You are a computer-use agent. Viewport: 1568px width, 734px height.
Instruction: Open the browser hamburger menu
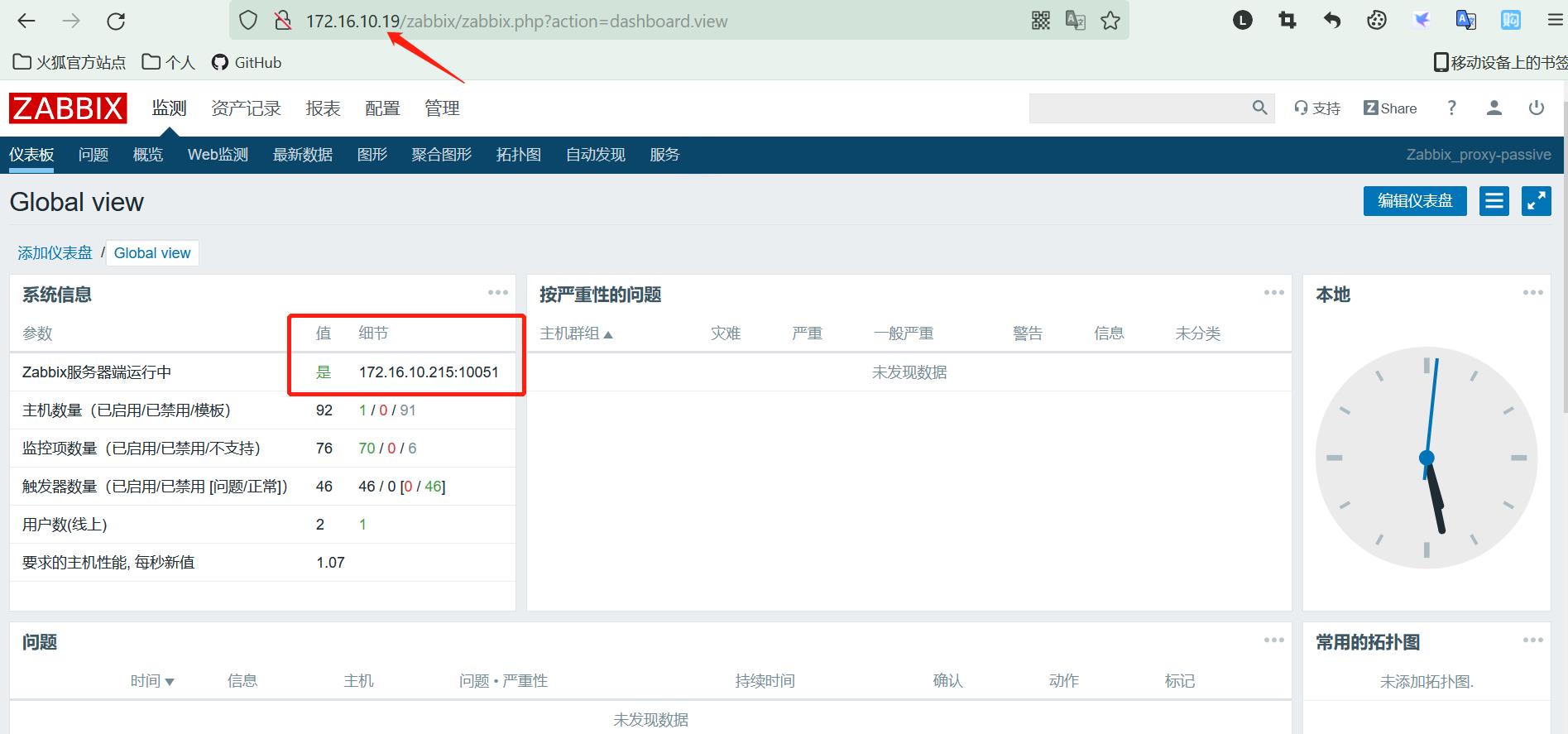(x=1556, y=21)
